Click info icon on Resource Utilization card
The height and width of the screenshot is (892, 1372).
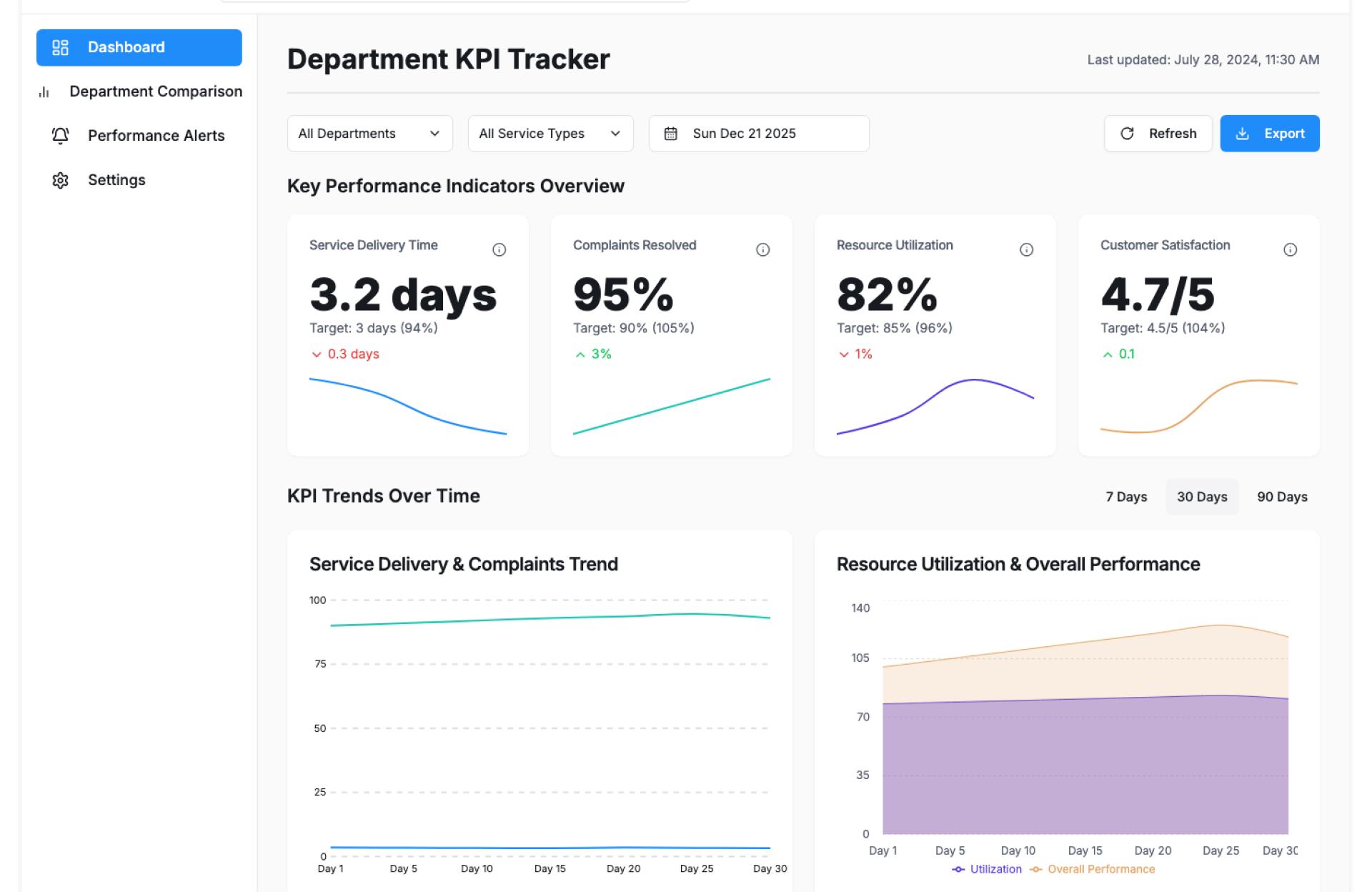pos(1026,249)
